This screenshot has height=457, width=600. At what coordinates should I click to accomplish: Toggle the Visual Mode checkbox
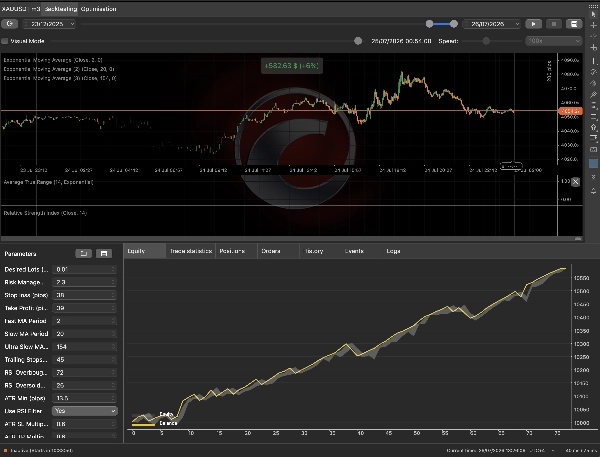click(5, 41)
